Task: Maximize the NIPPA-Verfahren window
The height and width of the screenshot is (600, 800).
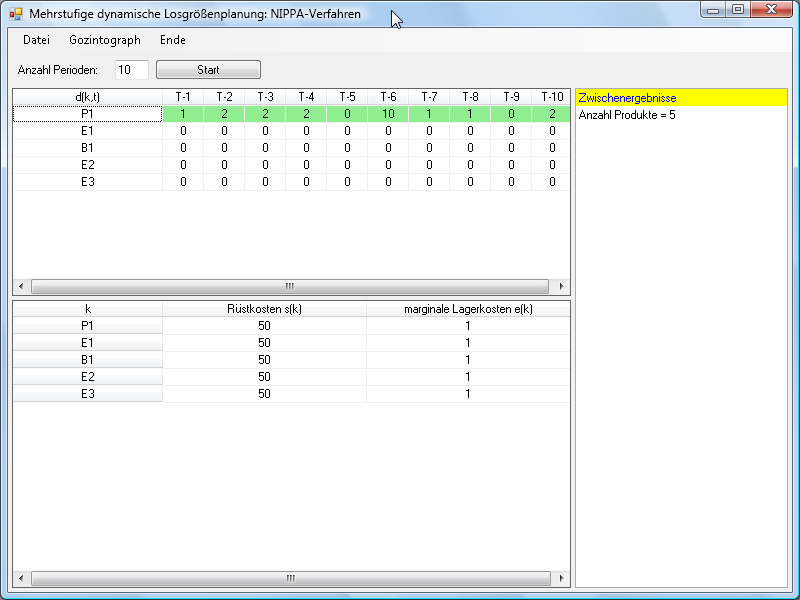Action: (738, 10)
